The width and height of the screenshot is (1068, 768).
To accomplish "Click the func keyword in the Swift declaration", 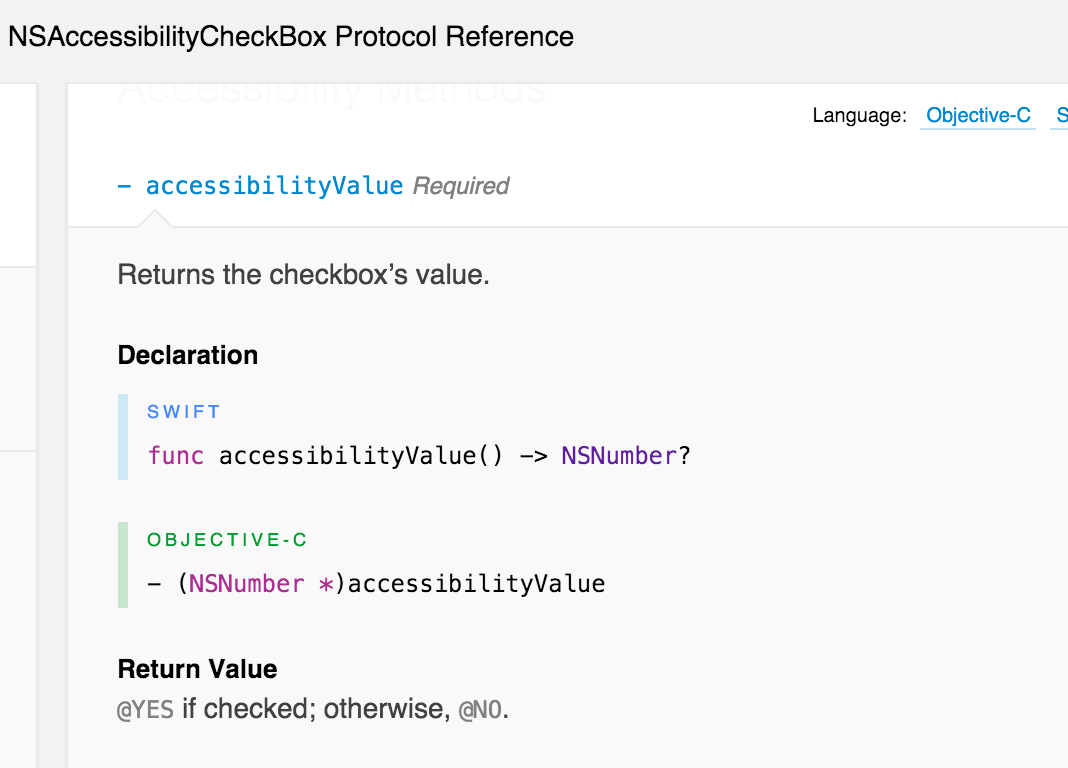I will tap(176, 456).
